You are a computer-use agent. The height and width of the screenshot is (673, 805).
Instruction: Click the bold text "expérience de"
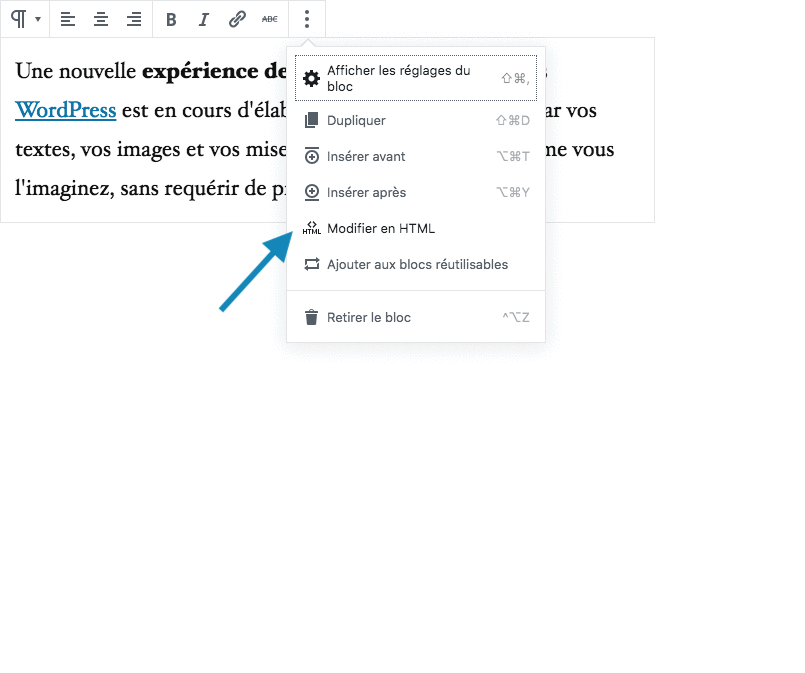point(214,73)
